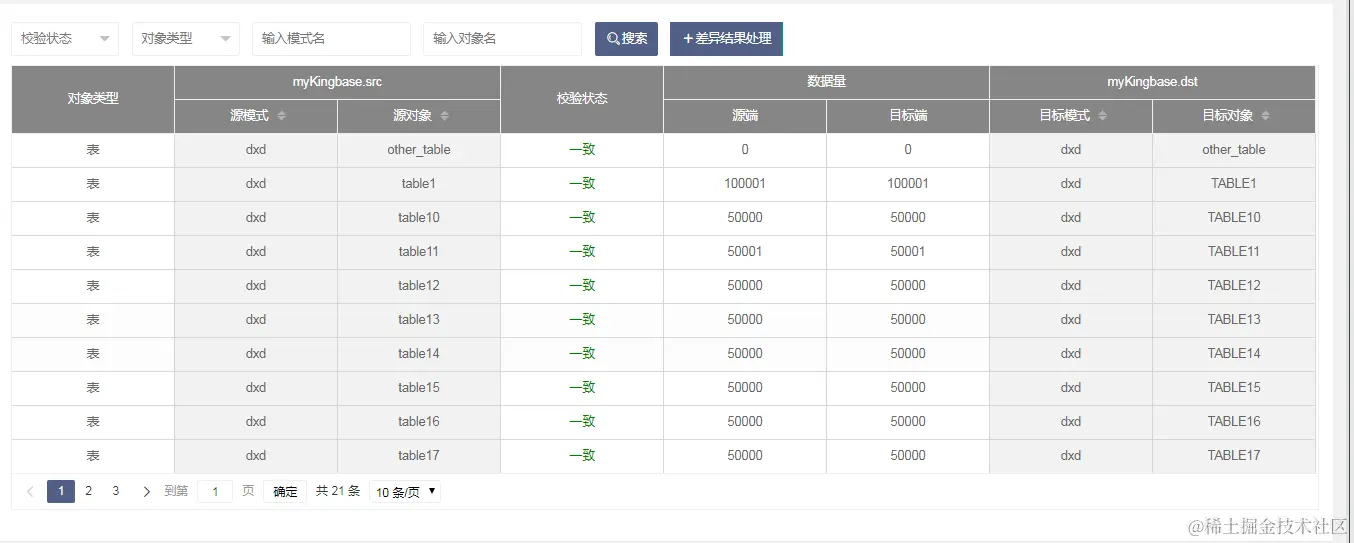Click the 目标端 column header
1354x543 pixels.
click(908, 116)
